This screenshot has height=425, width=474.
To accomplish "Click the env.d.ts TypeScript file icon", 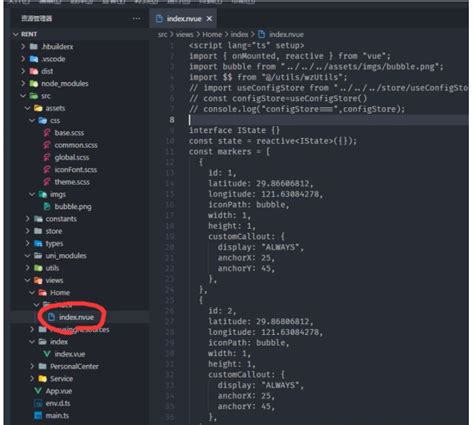I will pyautogui.click(x=38, y=404).
